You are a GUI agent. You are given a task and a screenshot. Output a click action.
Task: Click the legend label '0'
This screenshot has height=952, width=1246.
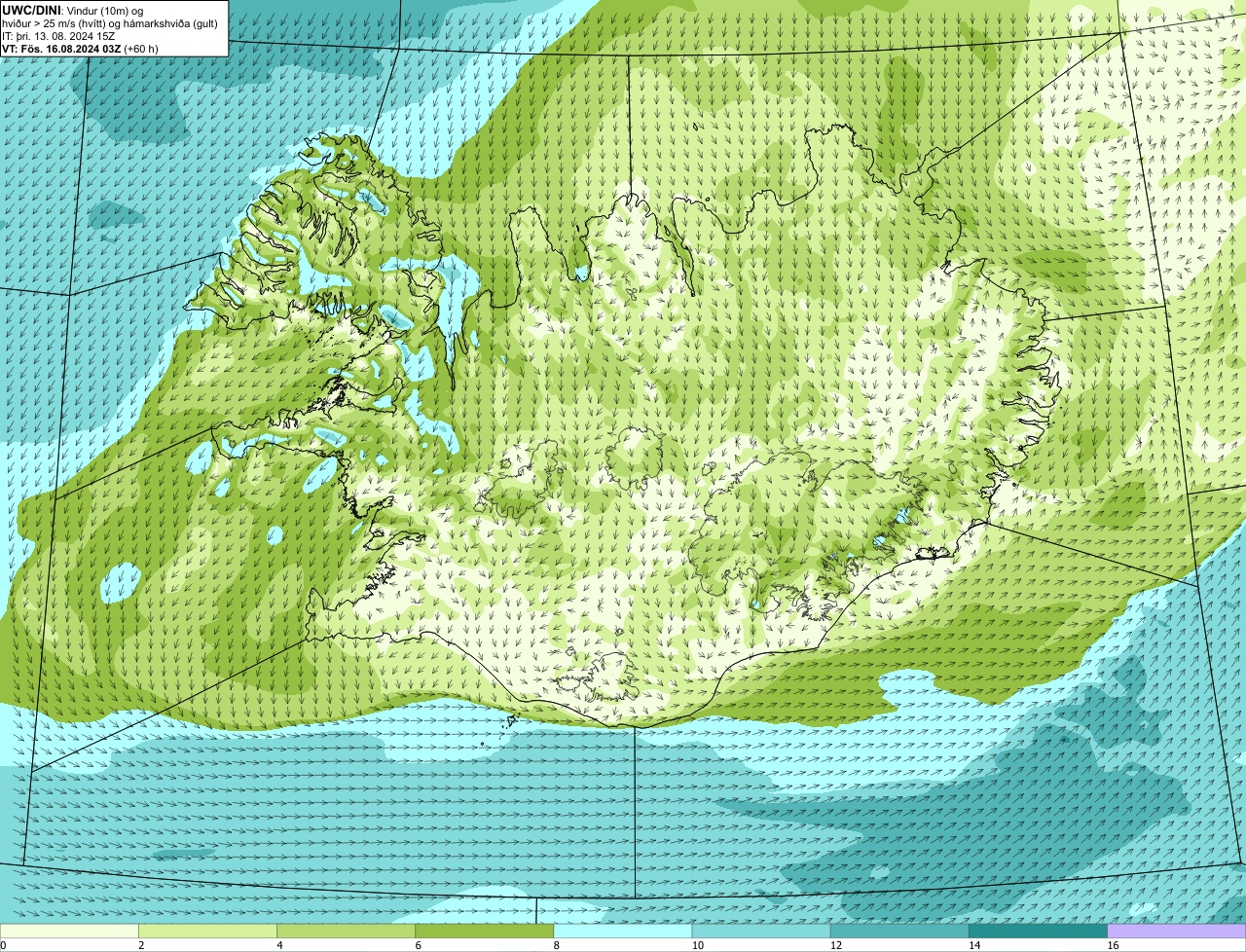(3, 945)
